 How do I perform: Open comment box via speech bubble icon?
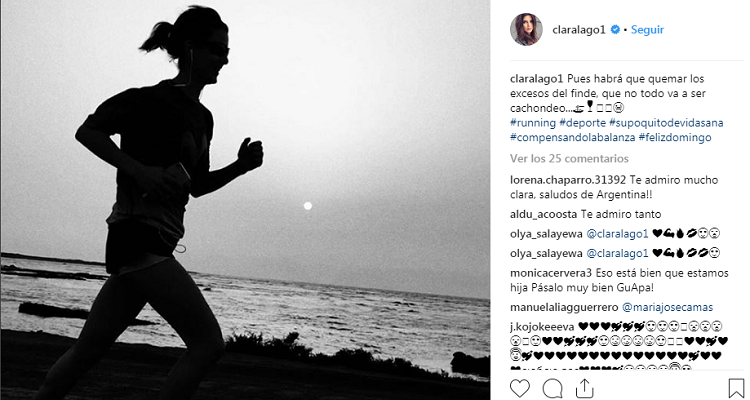(x=552, y=389)
